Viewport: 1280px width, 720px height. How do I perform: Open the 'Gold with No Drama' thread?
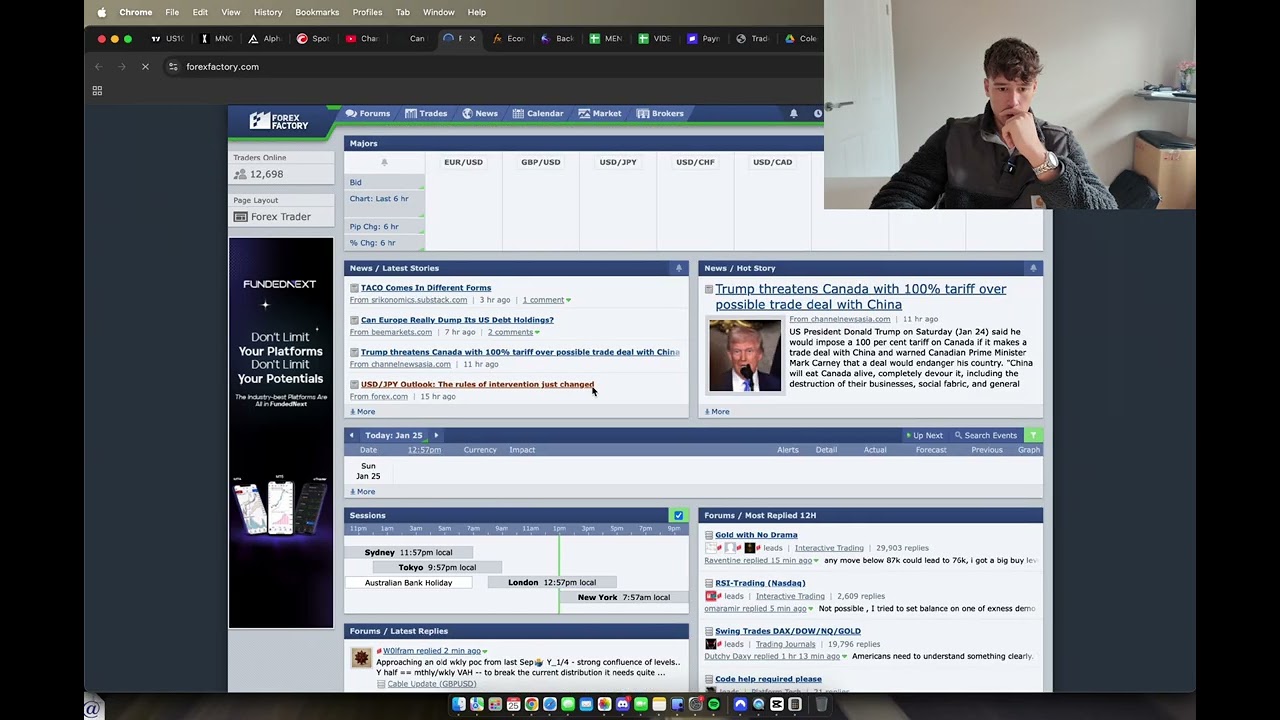point(756,535)
